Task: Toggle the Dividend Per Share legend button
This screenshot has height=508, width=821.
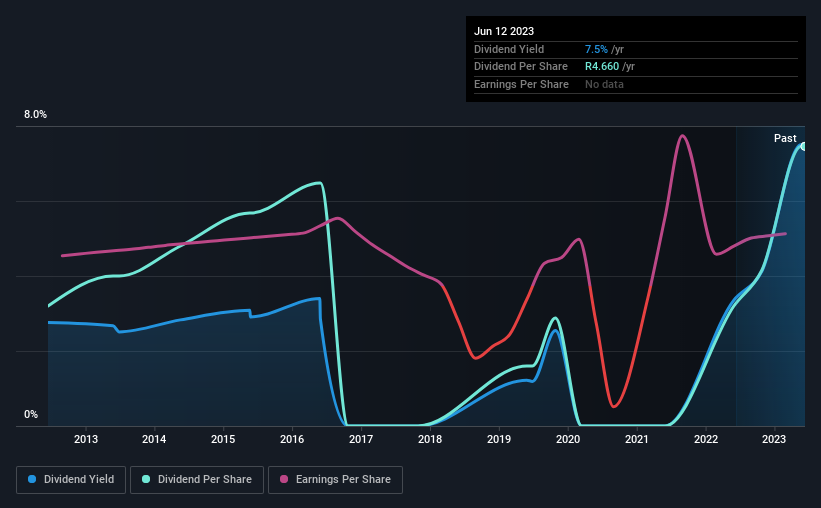Action: pos(197,480)
